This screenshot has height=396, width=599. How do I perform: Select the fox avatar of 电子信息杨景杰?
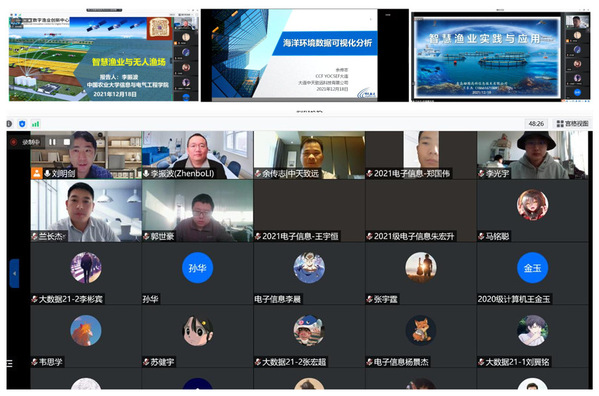421,330
